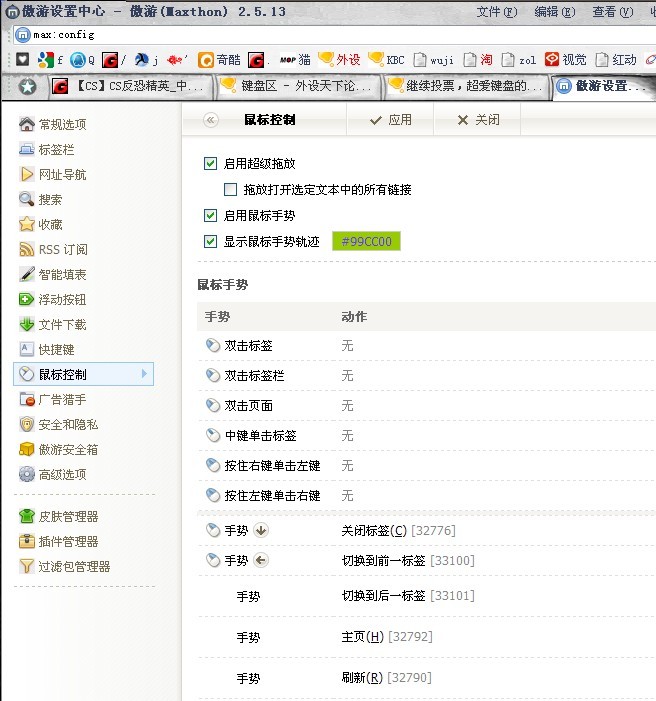Open 查看(V) menu
This screenshot has width=656, height=701.
click(x=613, y=12)
